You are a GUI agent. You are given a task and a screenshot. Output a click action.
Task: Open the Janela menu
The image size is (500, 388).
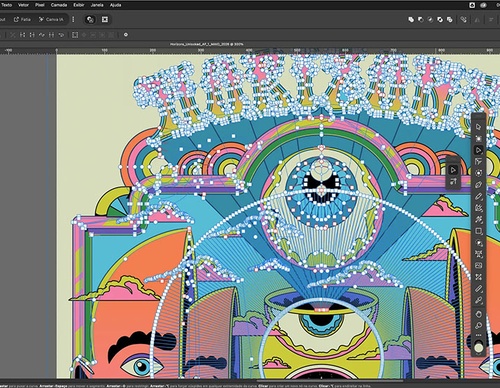tap(97, 5)
